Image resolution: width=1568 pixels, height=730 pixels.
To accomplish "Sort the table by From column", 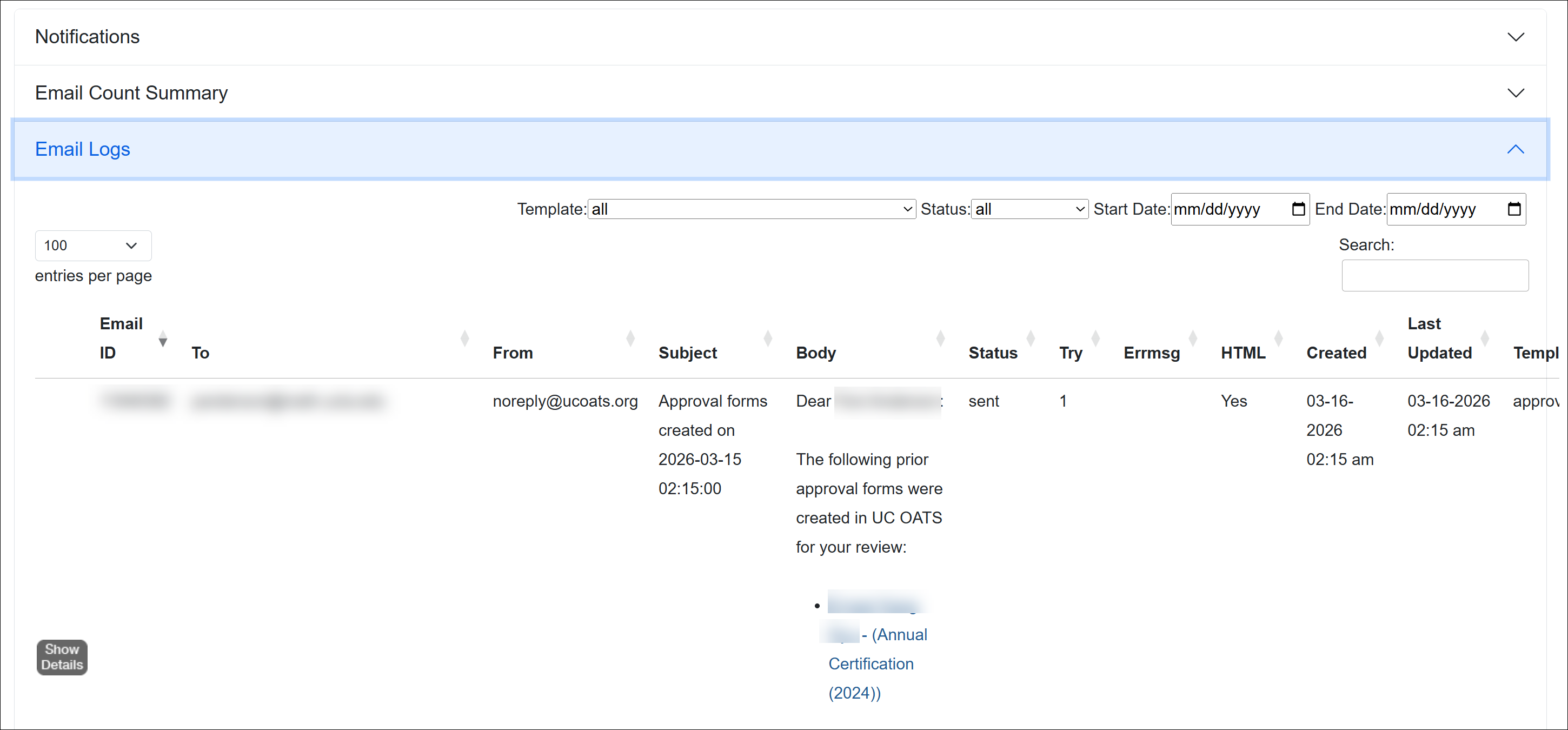I will pyautogui.click(x=630, y=339).
